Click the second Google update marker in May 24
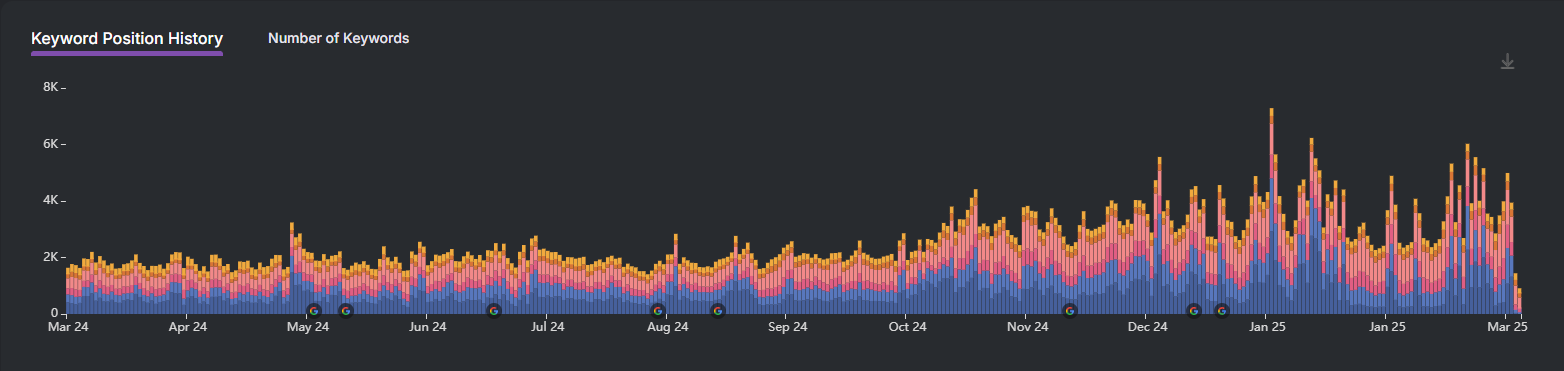 (346, 311)
